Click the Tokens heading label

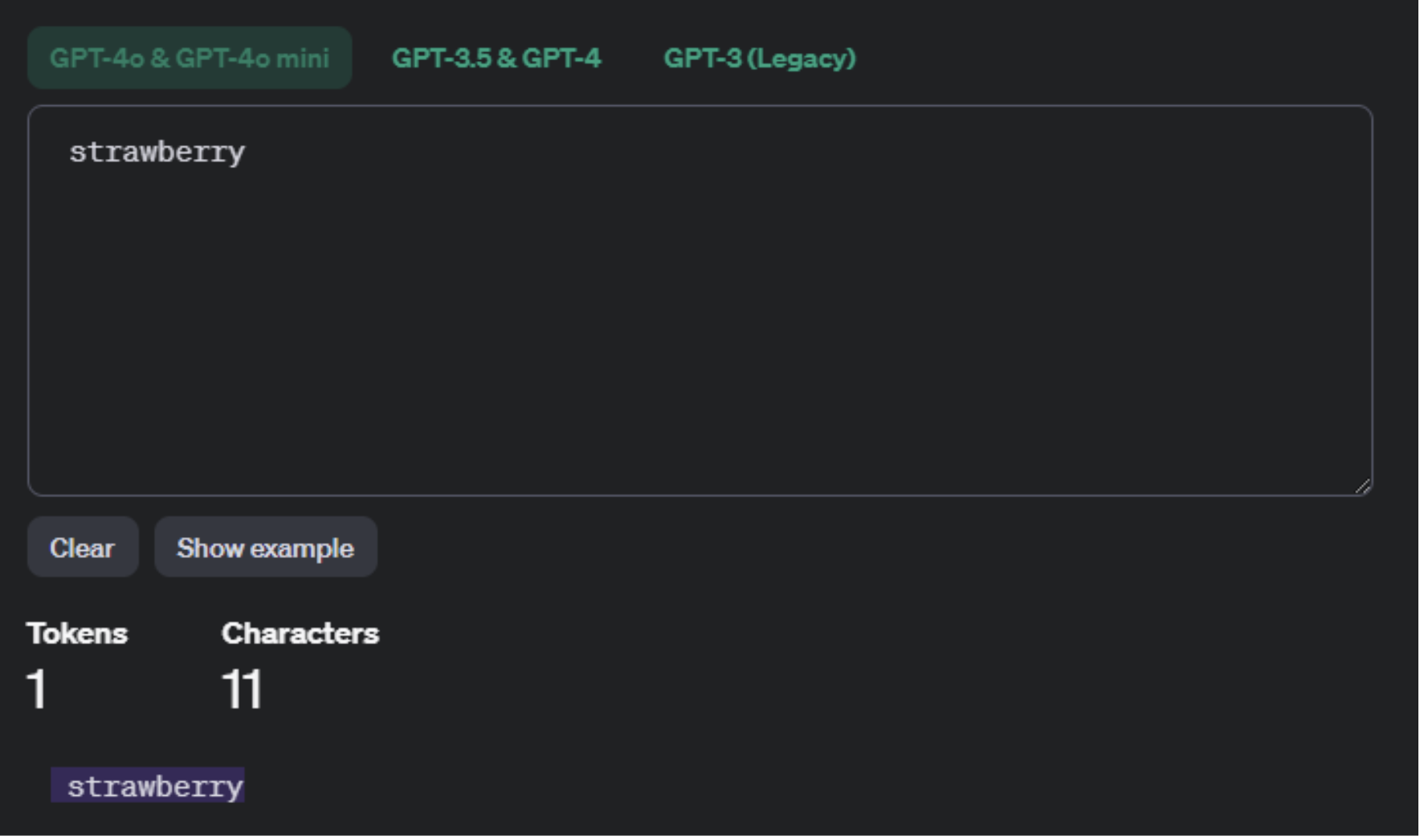77,634
